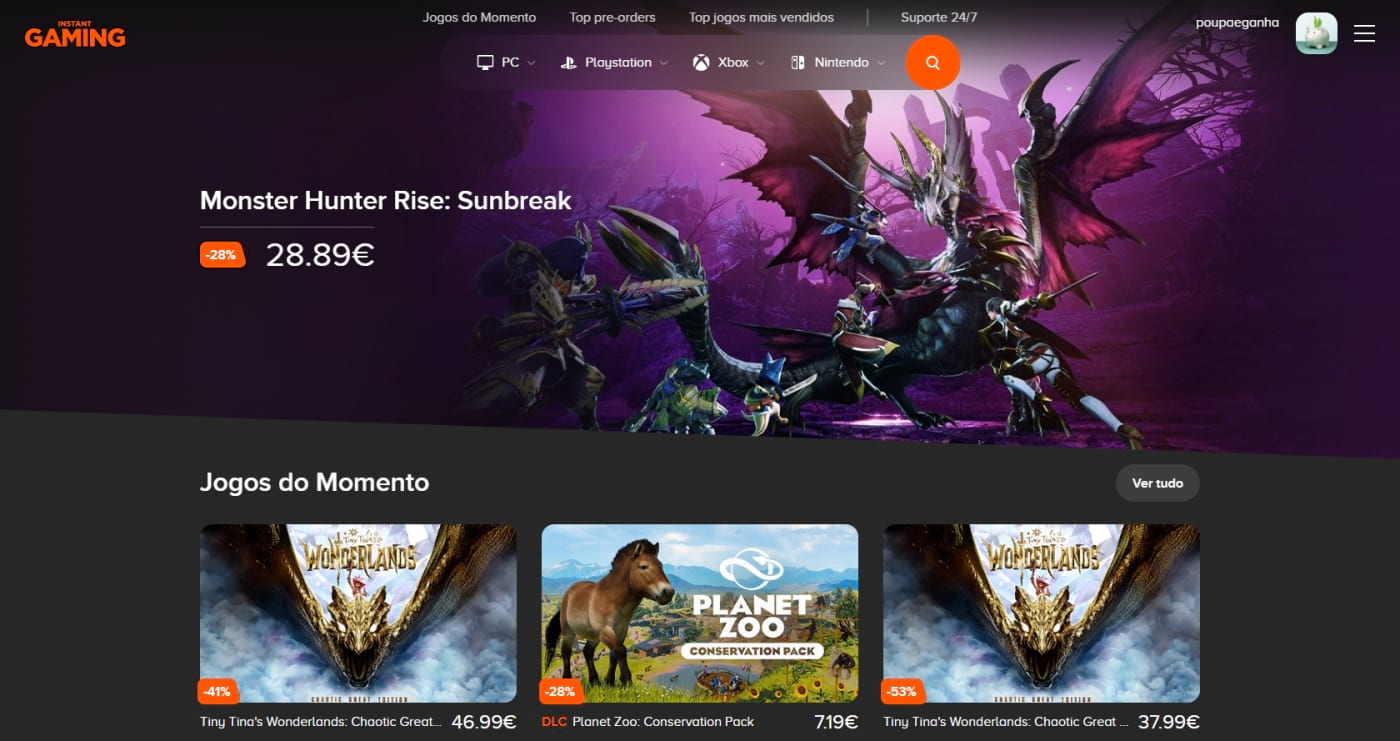Open Planet Zoo Conservation Pack thumbnail
This screenshot has height=741, width=1400.
[x=700, y=613]
